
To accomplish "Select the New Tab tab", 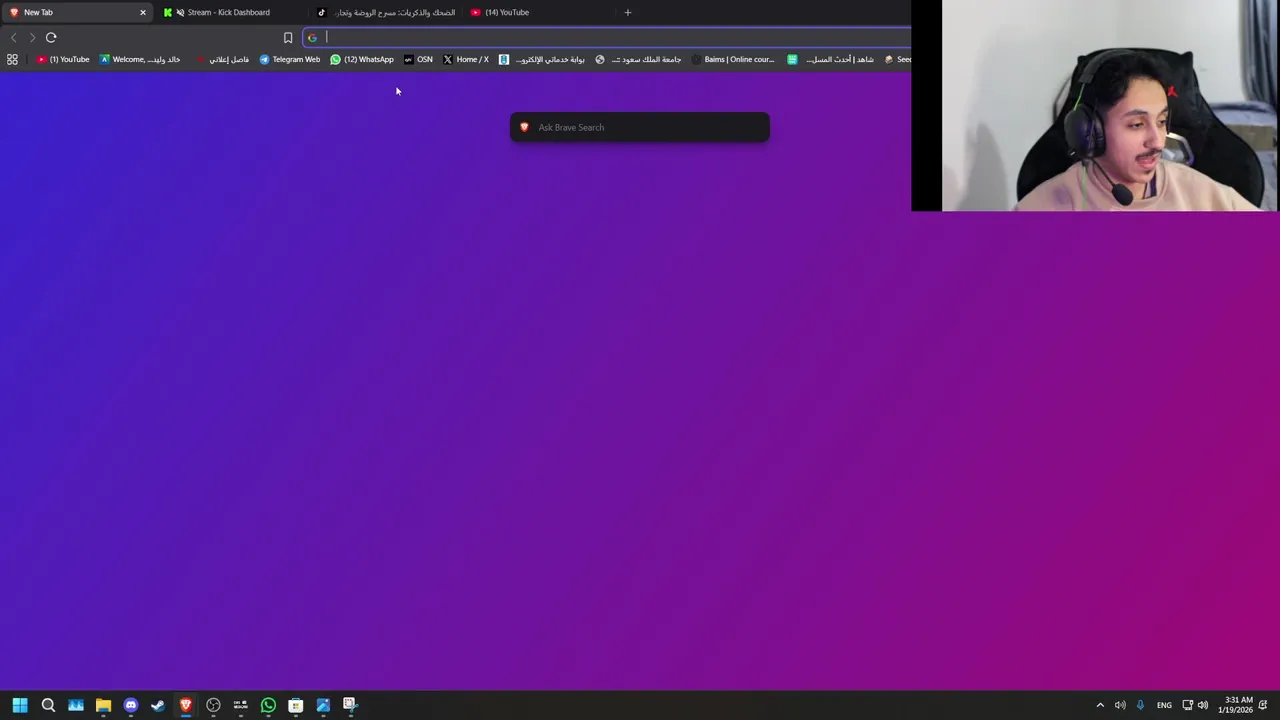I will tap(76, 13).
